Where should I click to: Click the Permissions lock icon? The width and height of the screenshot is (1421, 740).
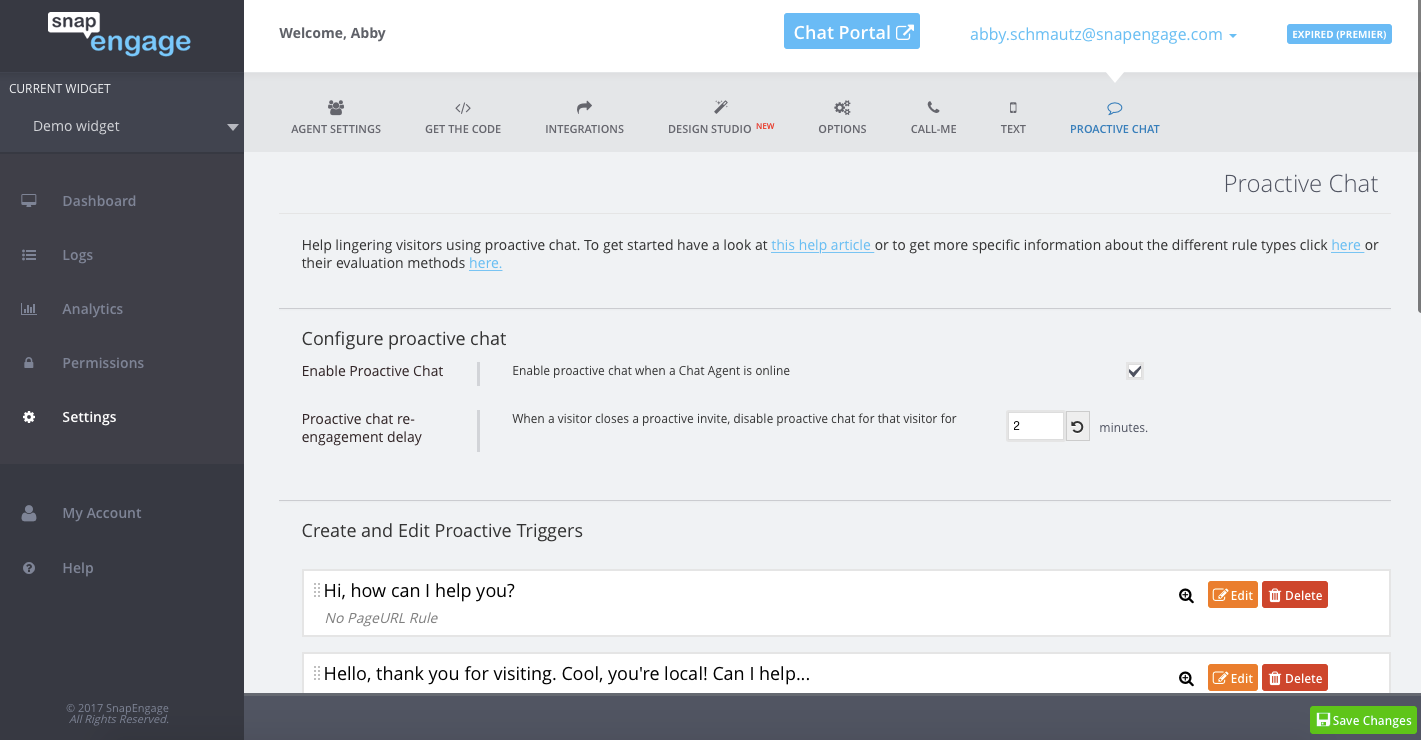pos(29,363)
